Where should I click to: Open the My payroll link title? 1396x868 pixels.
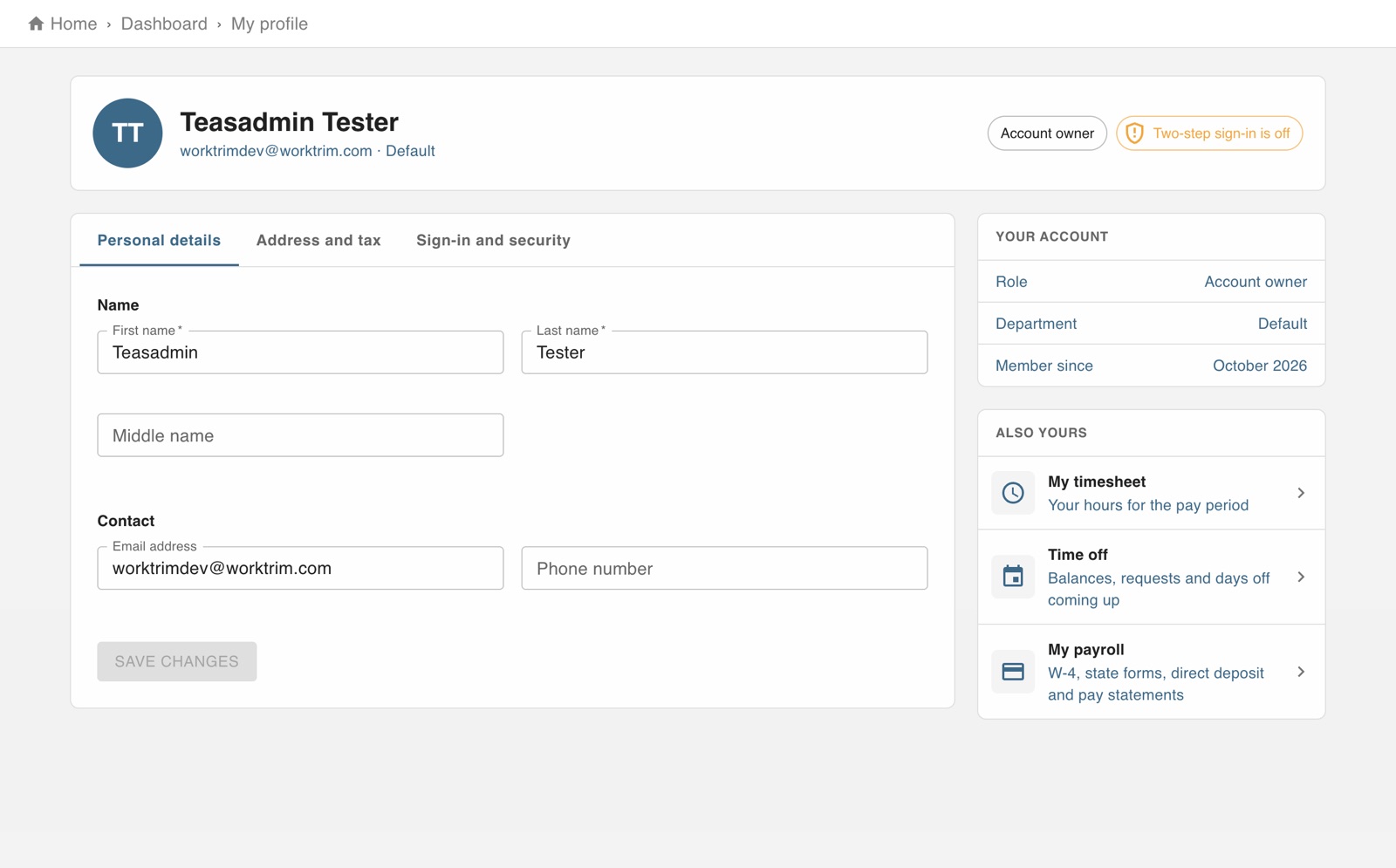(x=1085, y=650)
